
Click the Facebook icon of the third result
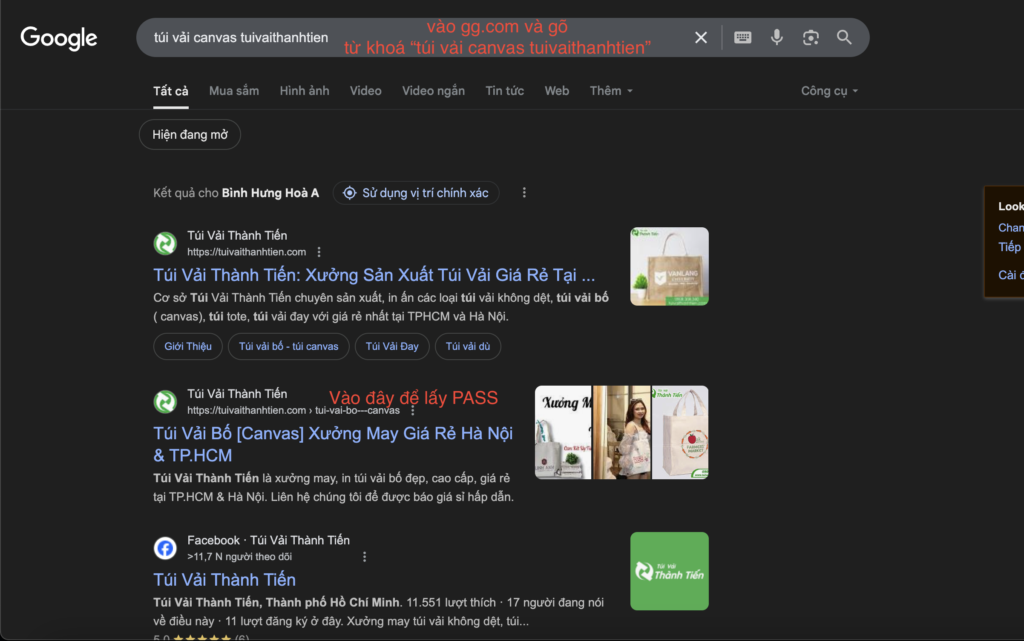(165, 548)
